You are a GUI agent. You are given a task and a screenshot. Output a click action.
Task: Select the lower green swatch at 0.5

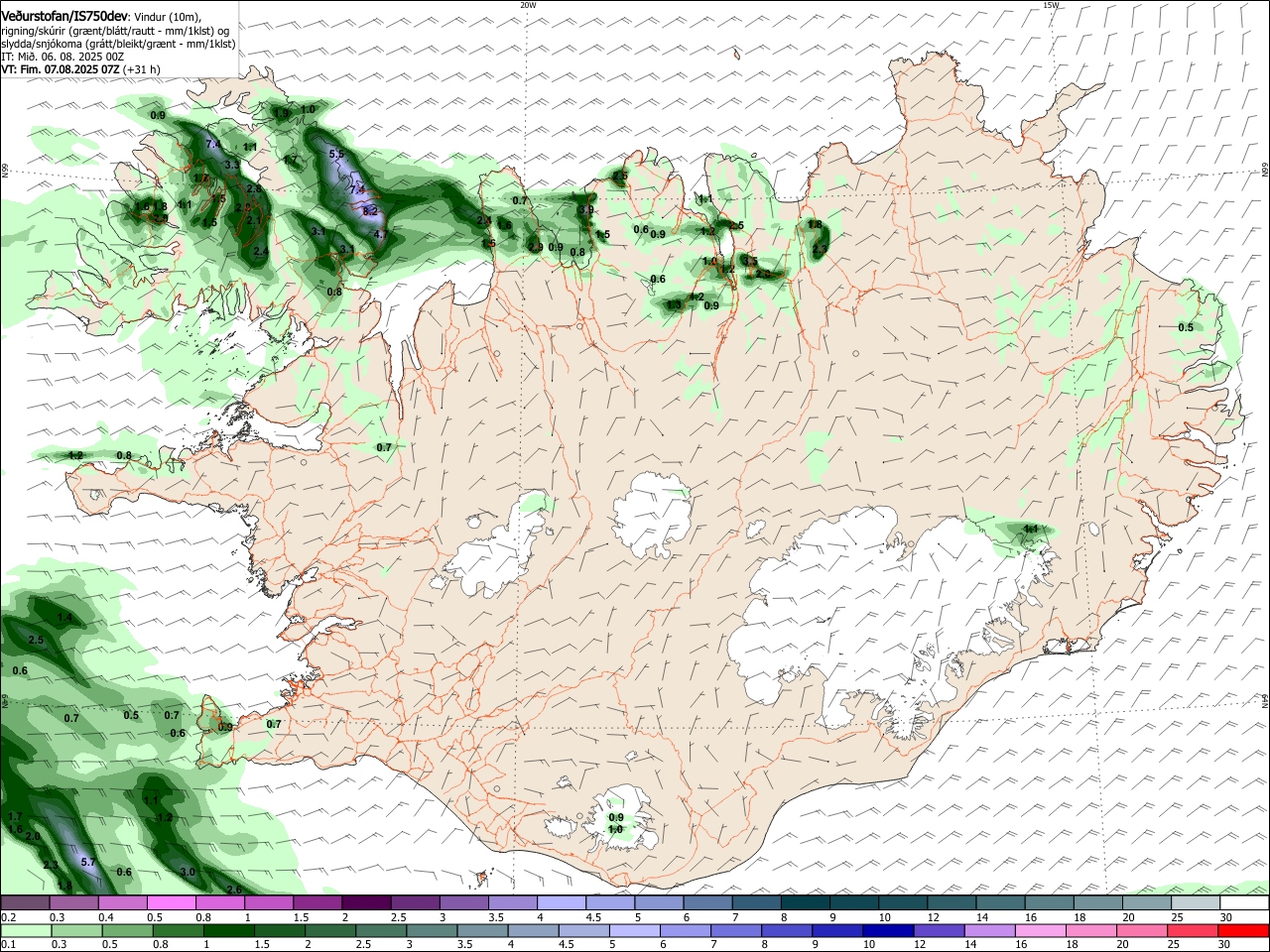(127, 930)
